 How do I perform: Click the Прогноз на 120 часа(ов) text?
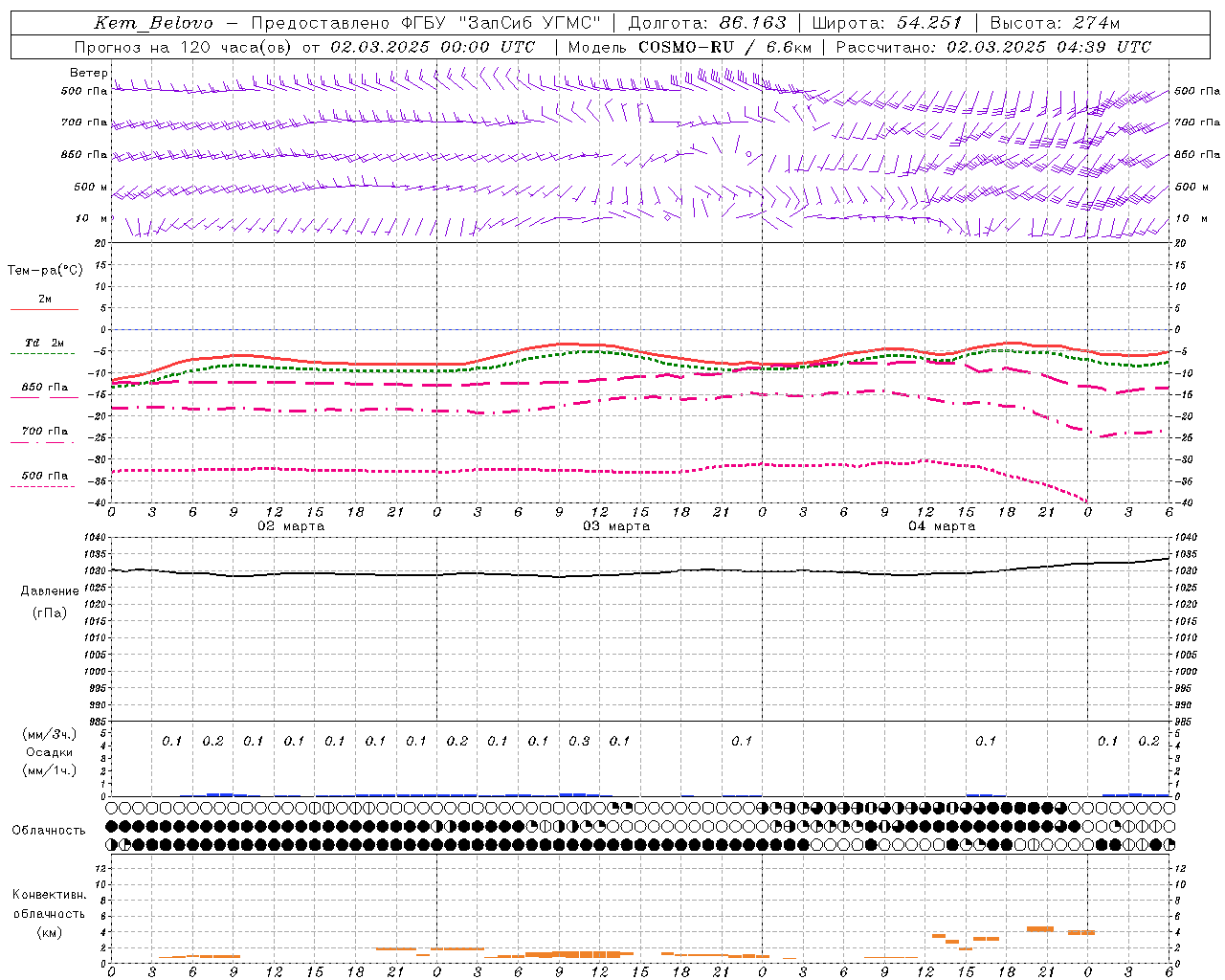pyautogui.click(x=185, y=47)
